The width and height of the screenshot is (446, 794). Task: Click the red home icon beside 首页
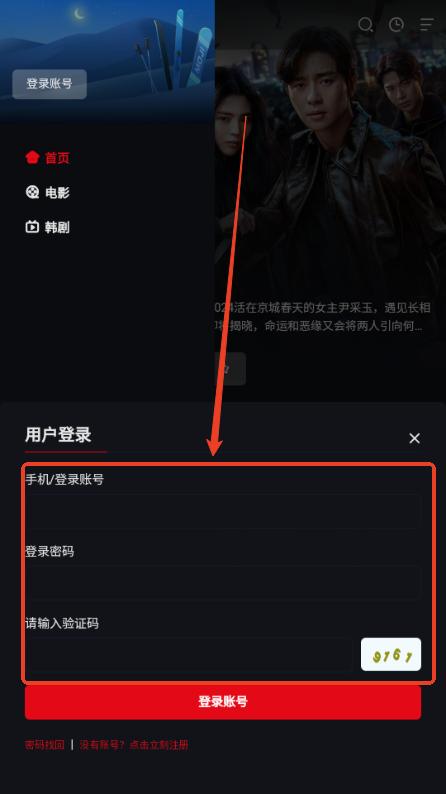coord(32,157)
